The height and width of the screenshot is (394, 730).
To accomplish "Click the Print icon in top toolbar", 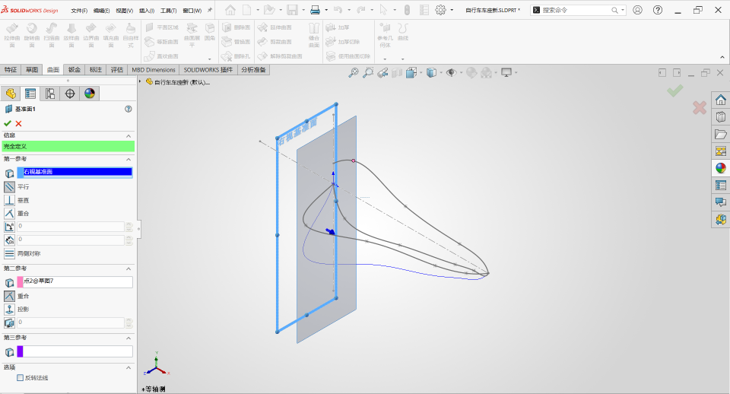I will click(315, 10).
